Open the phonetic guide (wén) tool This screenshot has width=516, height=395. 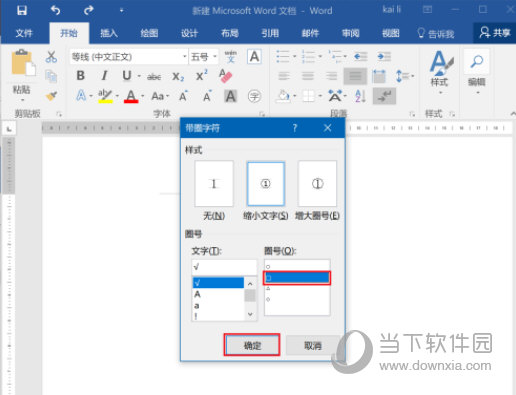pyautogui.click(x=231, y=57)
